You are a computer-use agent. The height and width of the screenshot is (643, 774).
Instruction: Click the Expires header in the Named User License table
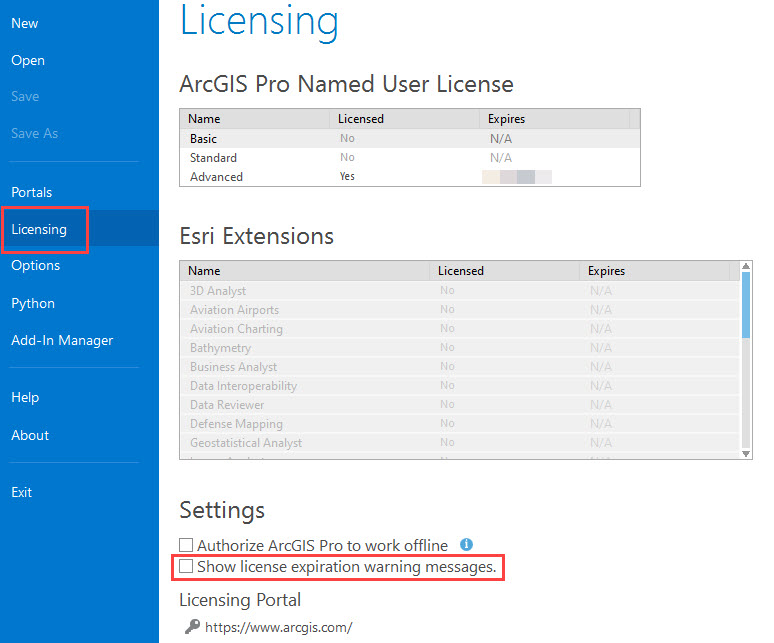(x=554, y=119)
